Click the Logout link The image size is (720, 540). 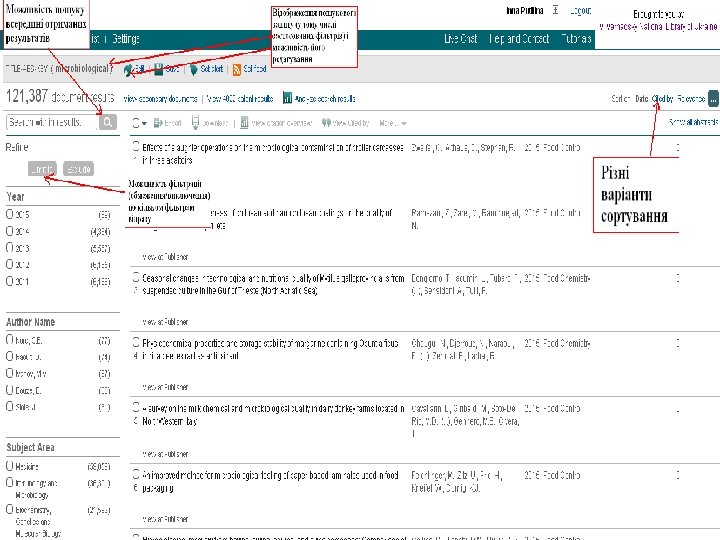[x=580, y=11]
